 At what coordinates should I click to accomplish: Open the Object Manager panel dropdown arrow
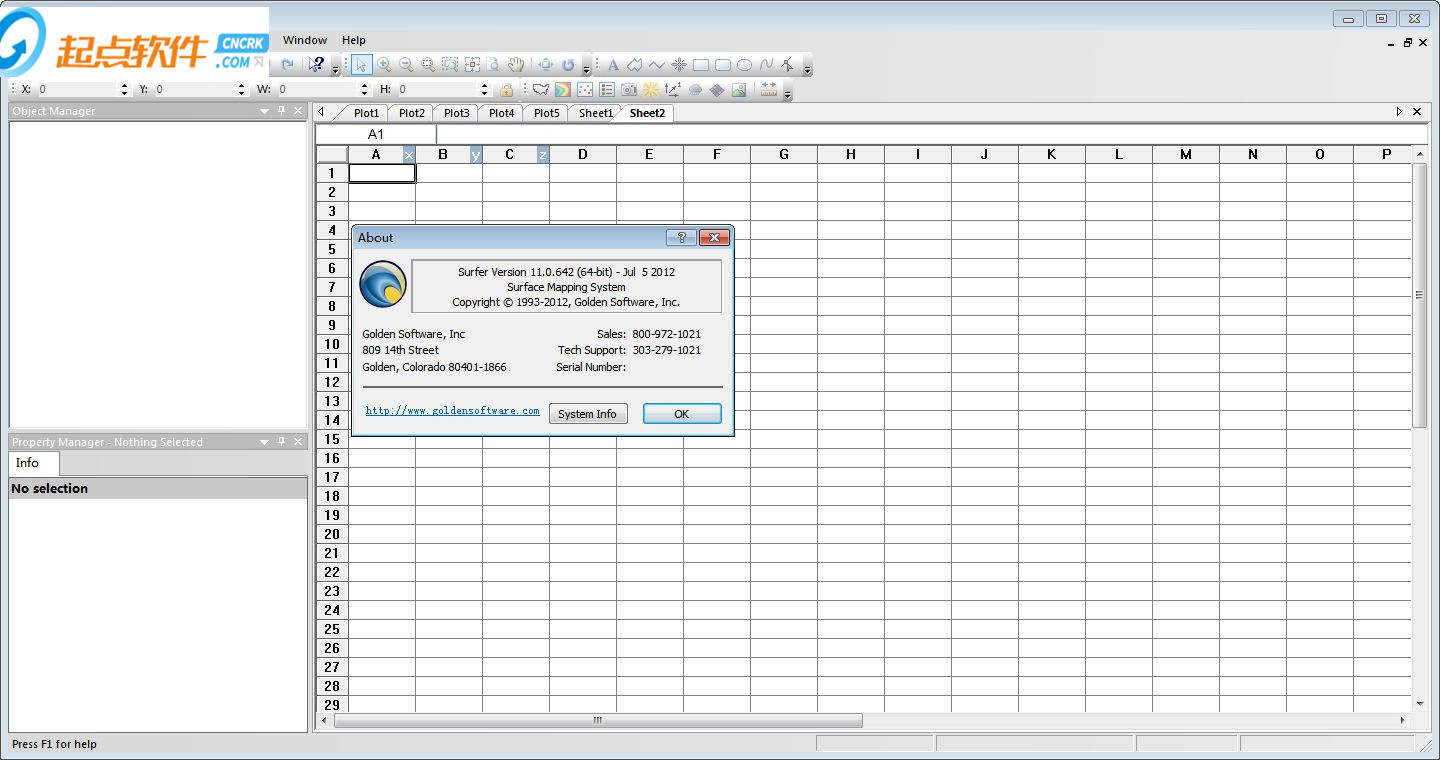(265, 111)
